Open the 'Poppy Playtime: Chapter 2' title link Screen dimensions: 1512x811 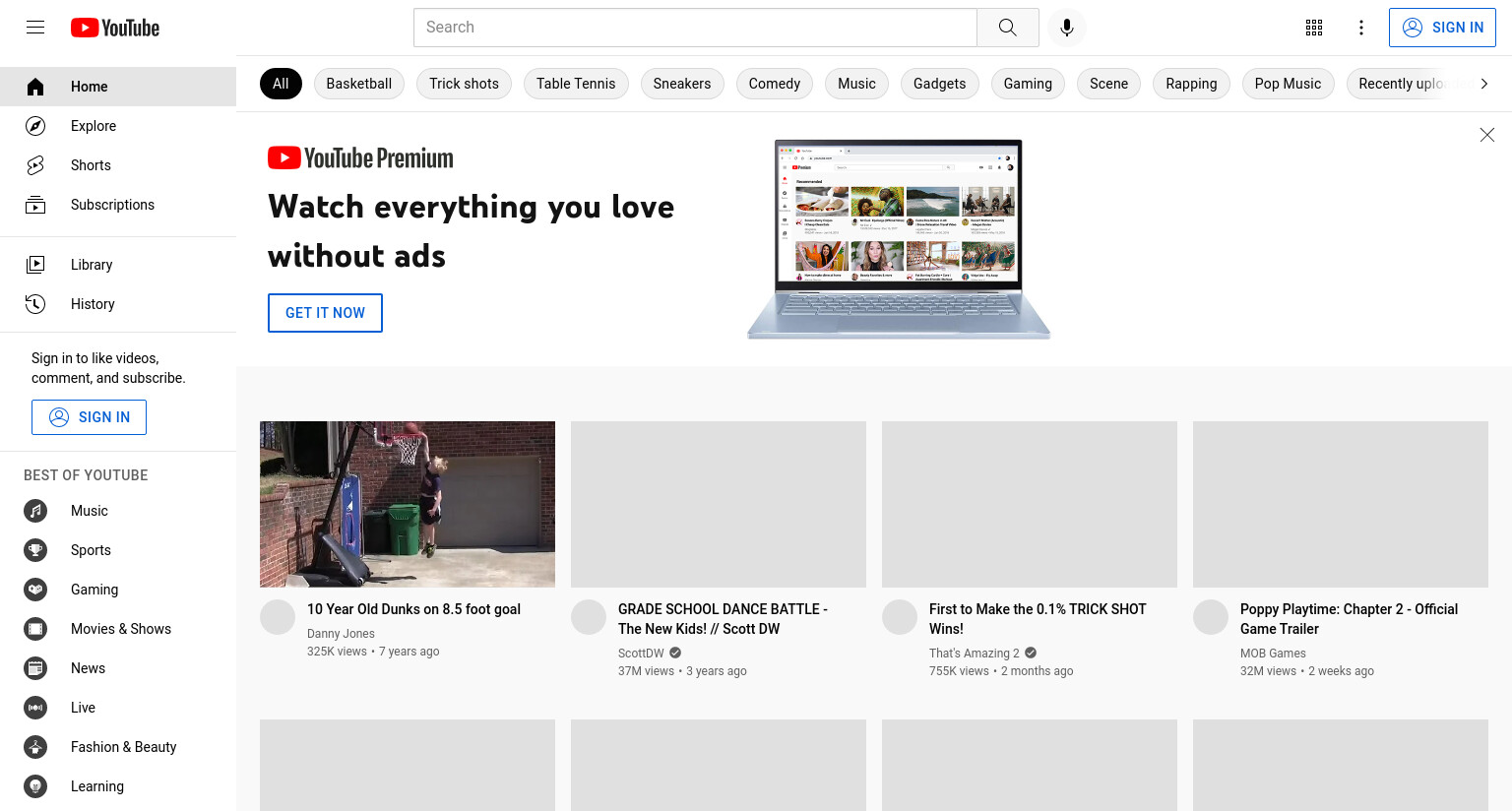click(1349, 619)
